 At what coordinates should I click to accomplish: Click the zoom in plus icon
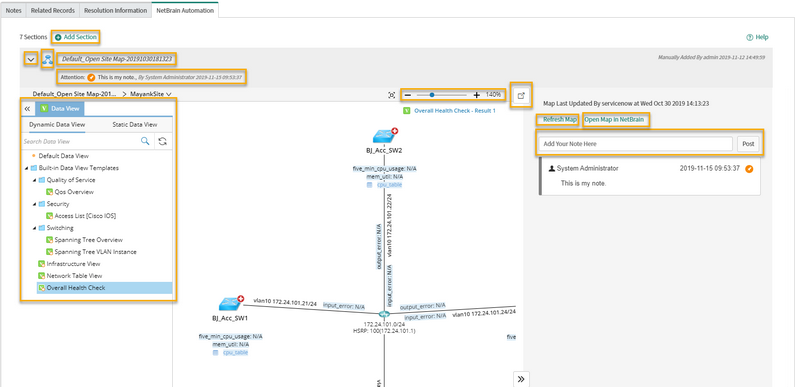pos(476,95)
